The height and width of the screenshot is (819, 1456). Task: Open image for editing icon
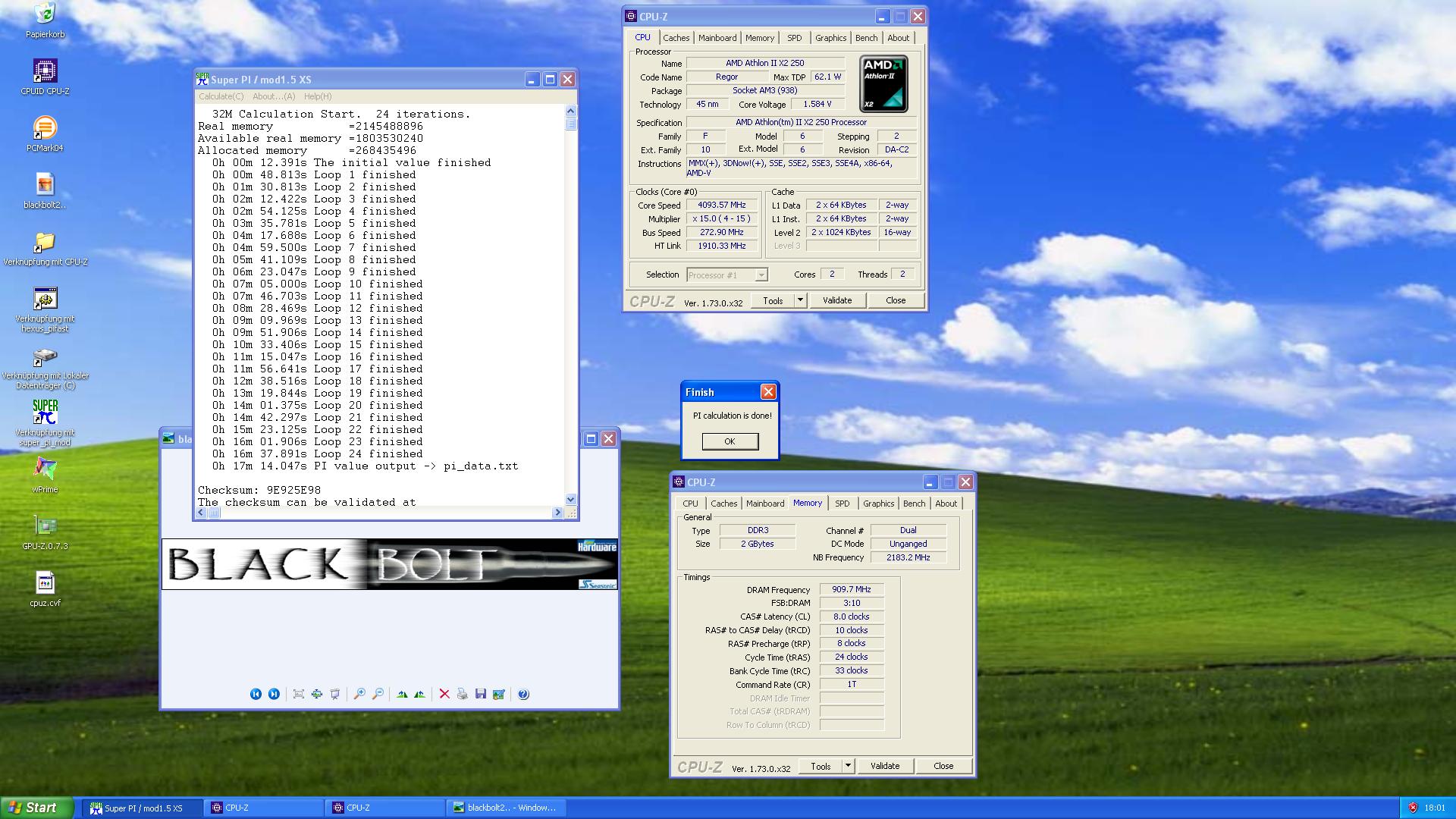tap(499, 694)
